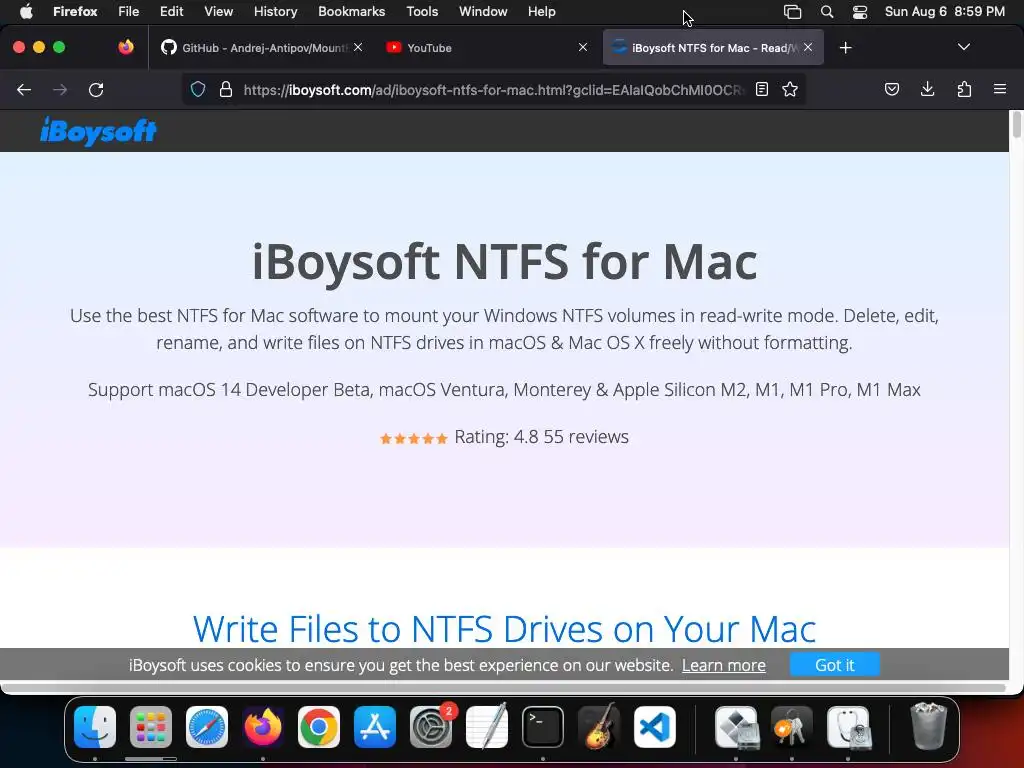
Task: Open App Store from the dock
Action: click(x=375, y=726)
